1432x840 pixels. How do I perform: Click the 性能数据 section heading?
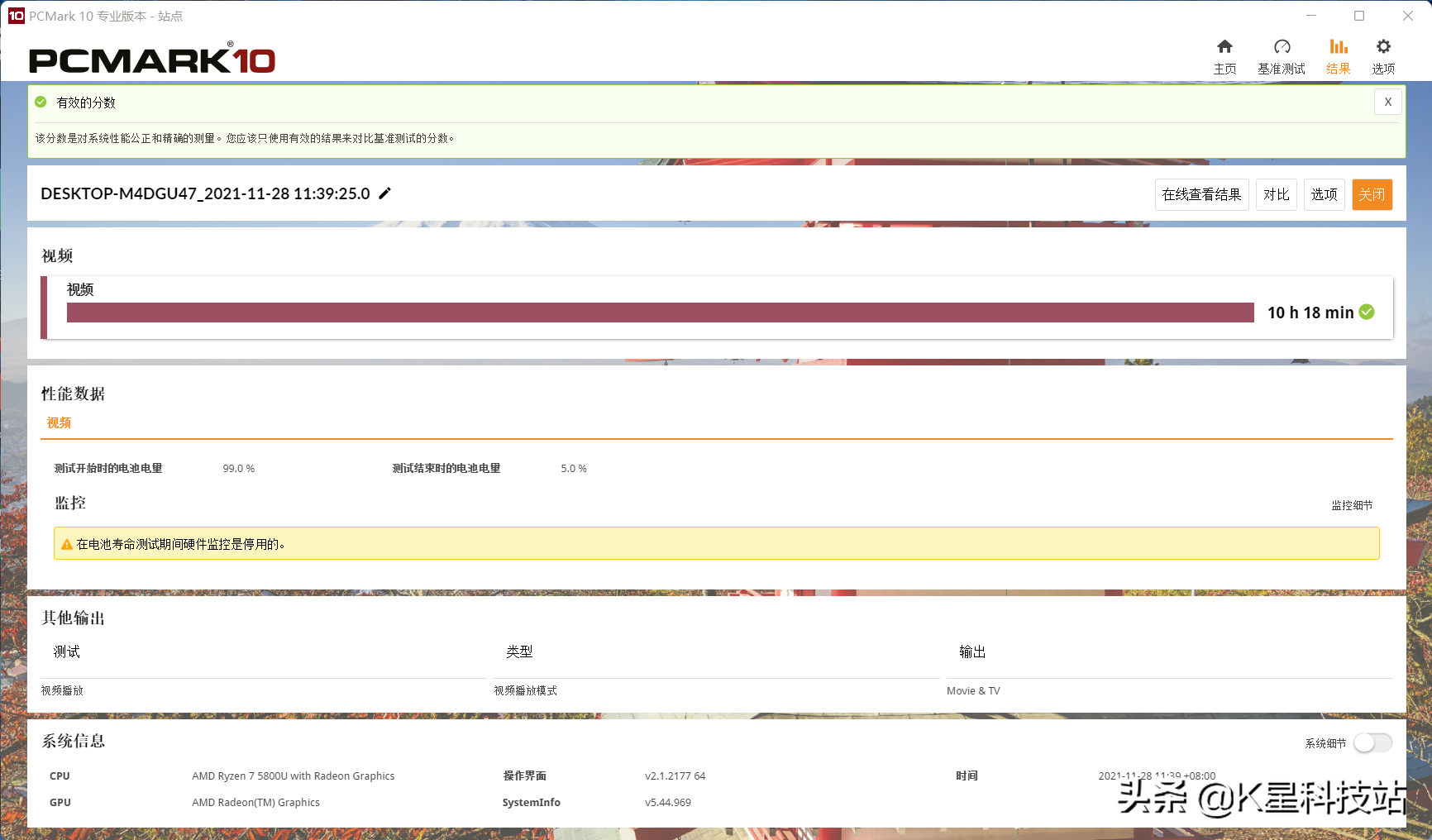74,394
